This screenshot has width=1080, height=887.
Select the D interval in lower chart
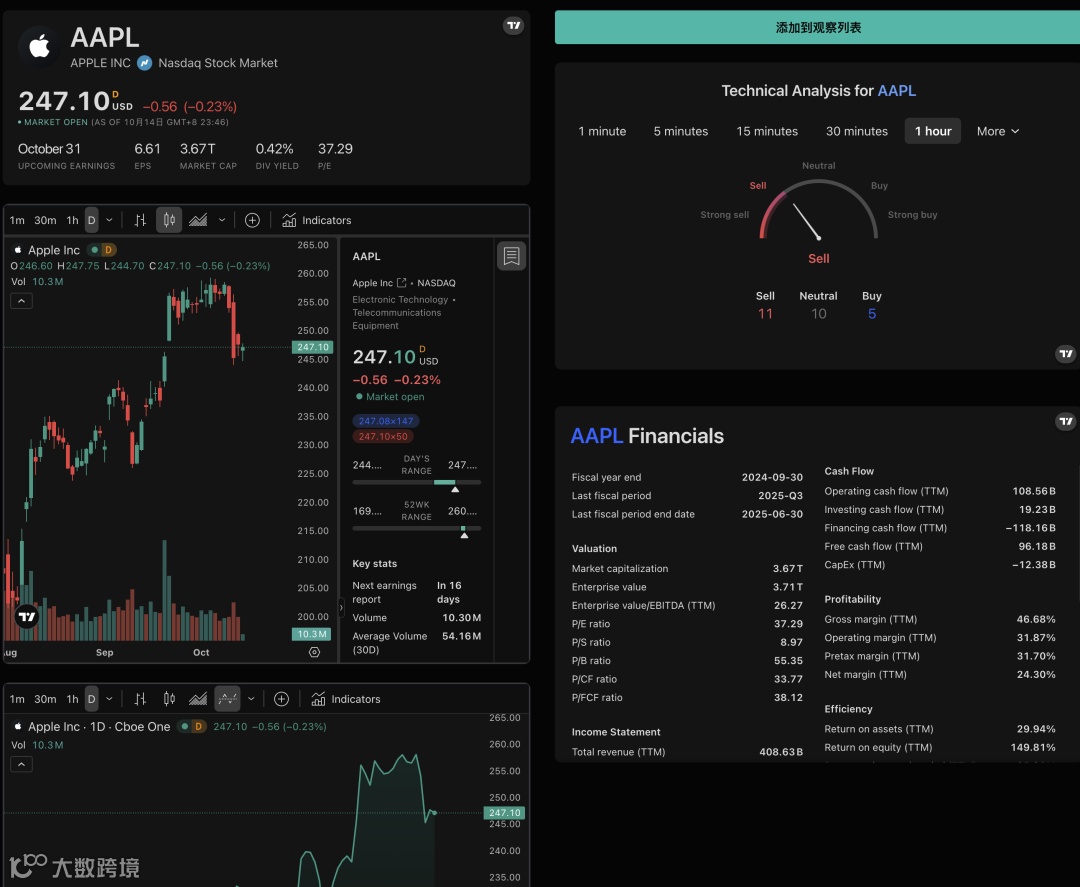point(92,699)
